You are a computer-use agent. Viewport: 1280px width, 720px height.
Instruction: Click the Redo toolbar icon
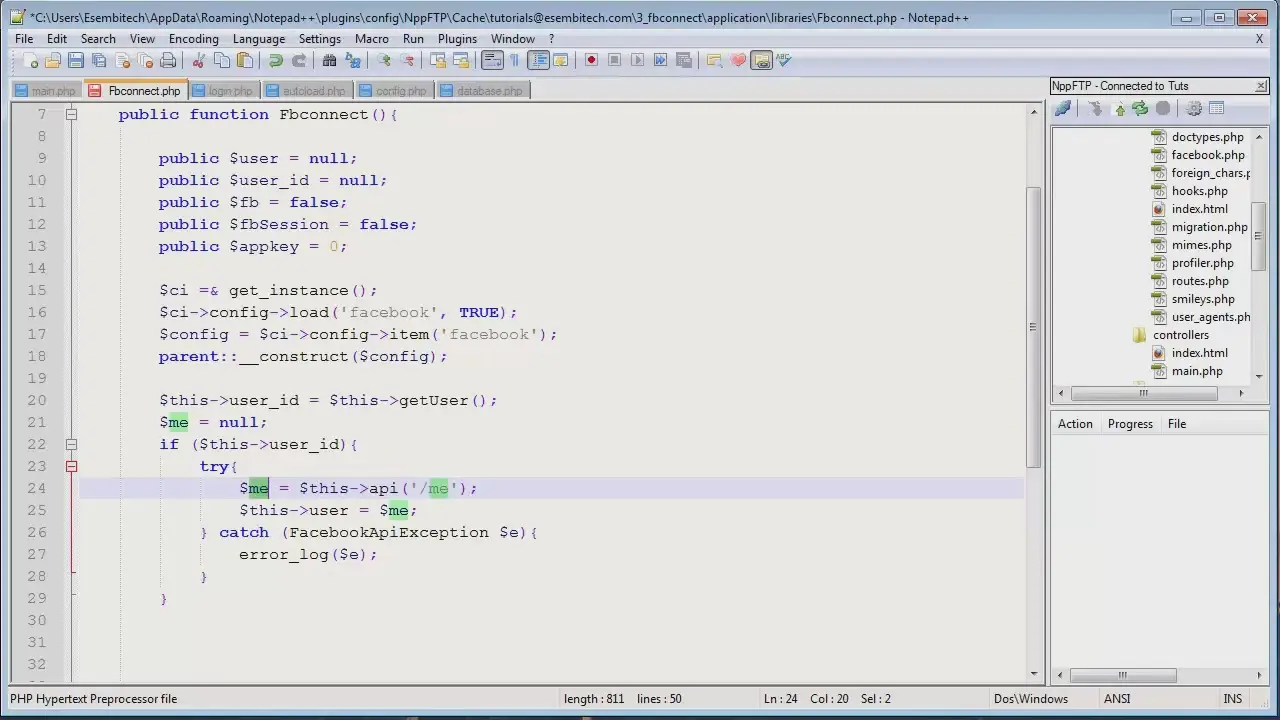click(x=299, y=61)
